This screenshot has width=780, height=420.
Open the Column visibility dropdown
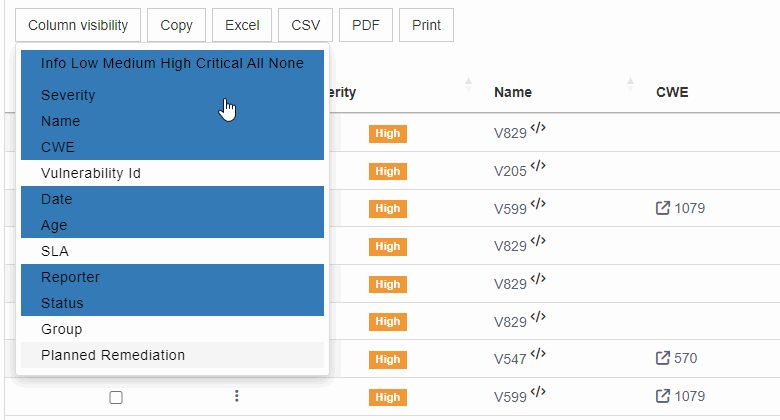tap(78, 25)
